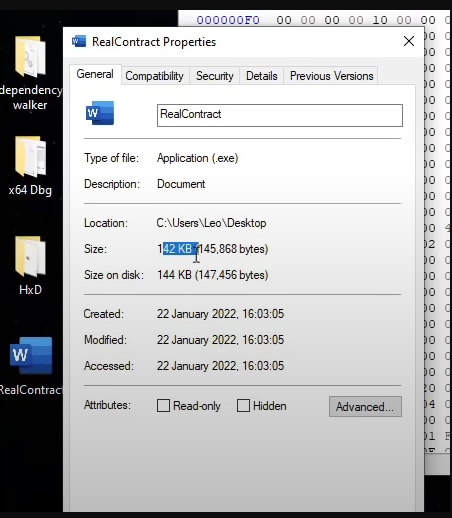Open the Advanced attributes dialog
This screenshot has height=518, width=452.
pyautogui.click(x=365, y=406)
